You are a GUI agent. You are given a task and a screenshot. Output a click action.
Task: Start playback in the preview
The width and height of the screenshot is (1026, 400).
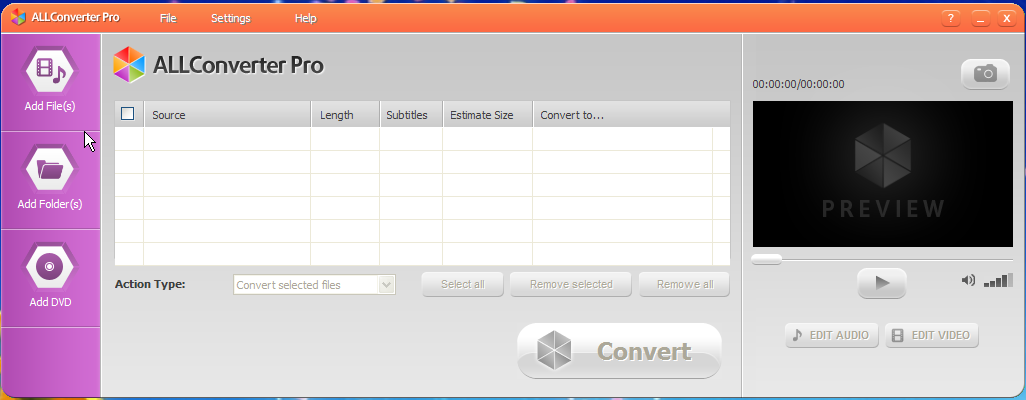coord(882,283)
